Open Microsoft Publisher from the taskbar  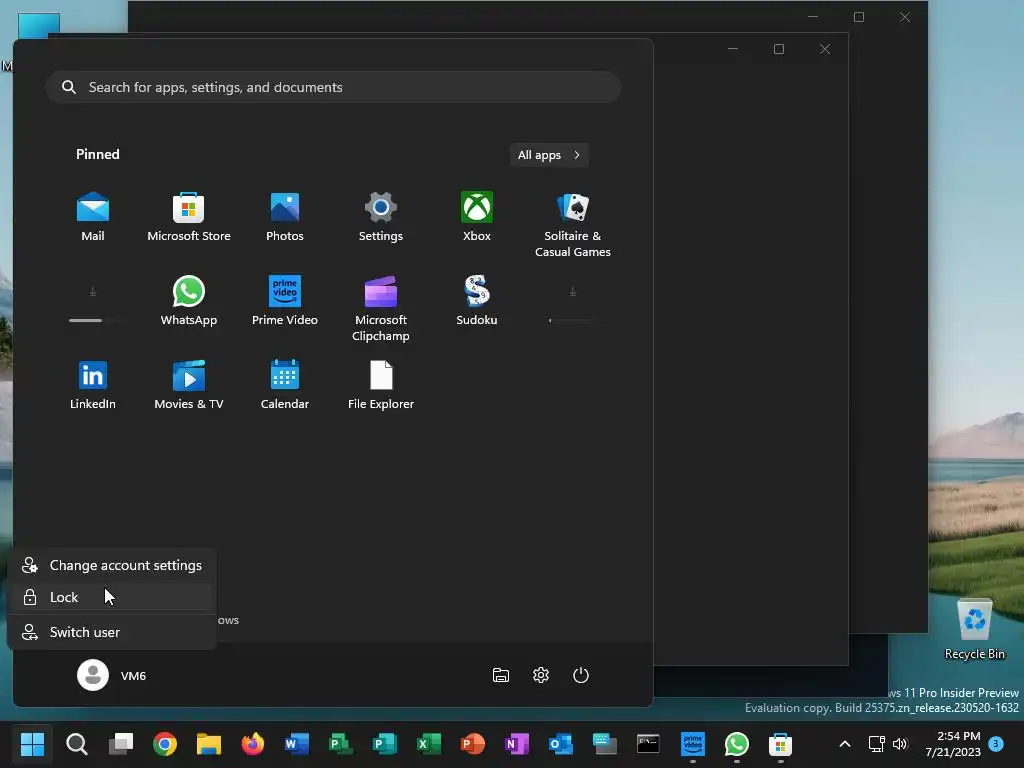point(385,744)
